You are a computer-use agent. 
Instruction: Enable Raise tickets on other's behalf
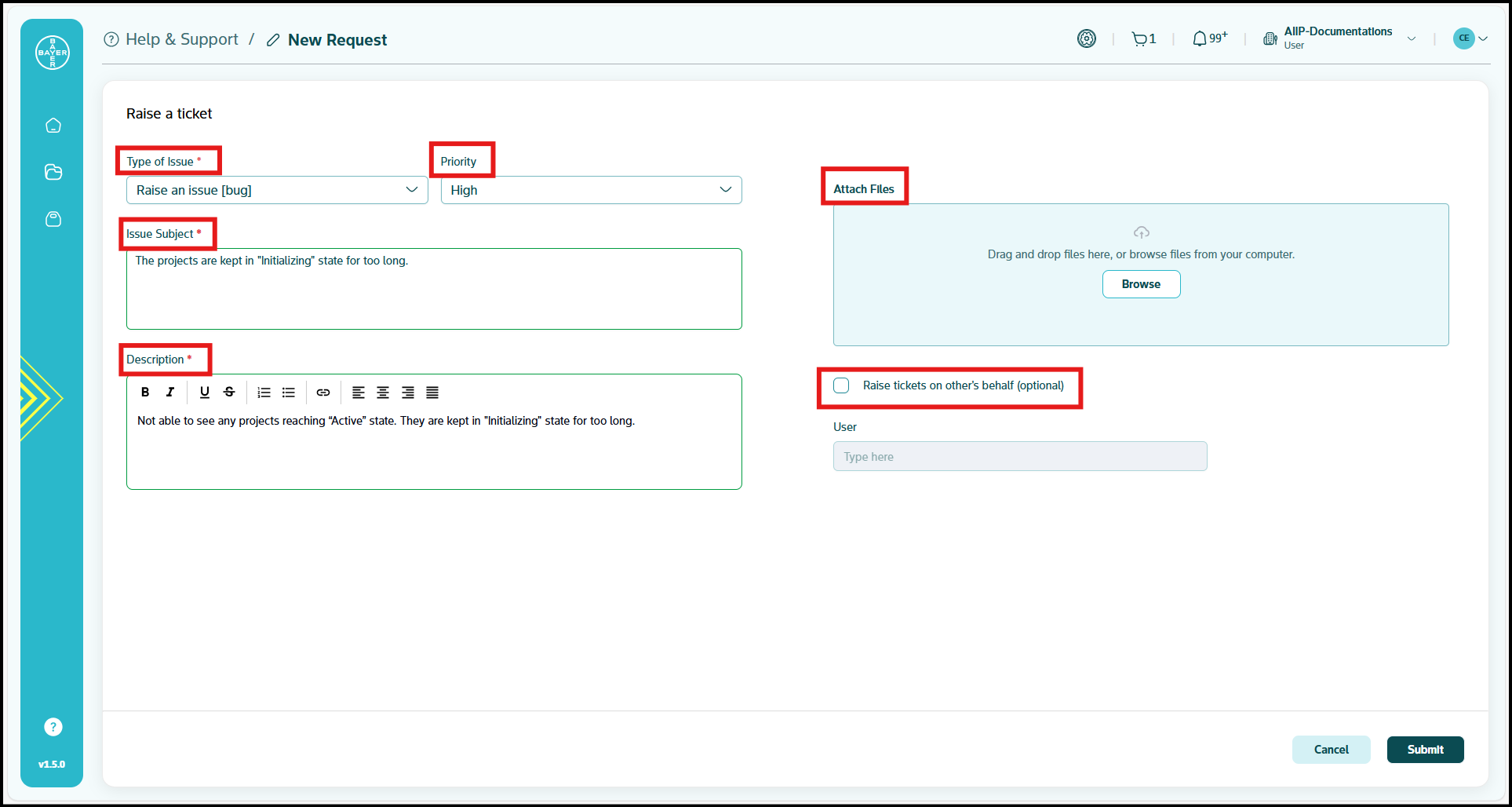pos(841,385)
